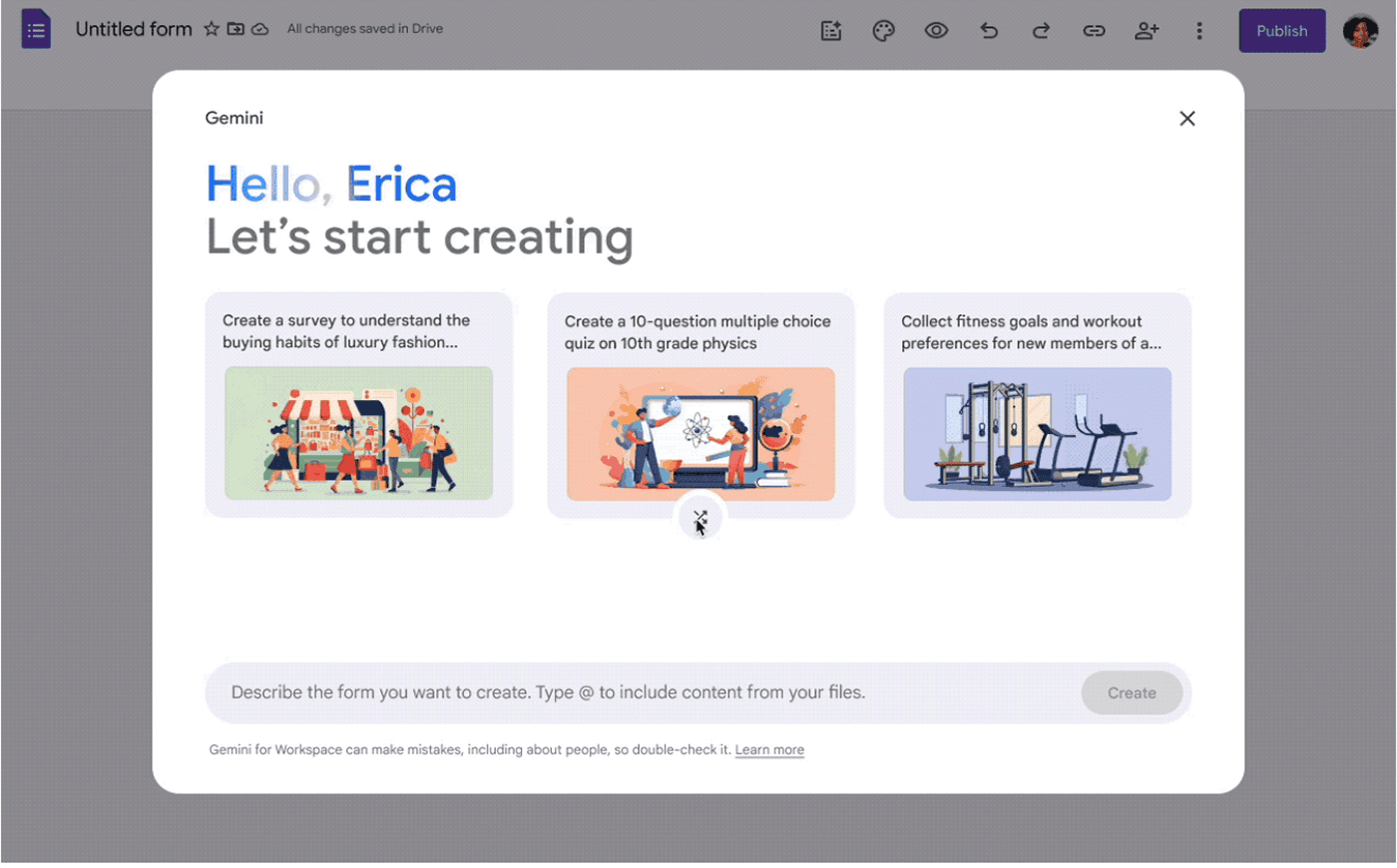Redo the last change
1397x868 pixels.
(x=1041, y=31)
